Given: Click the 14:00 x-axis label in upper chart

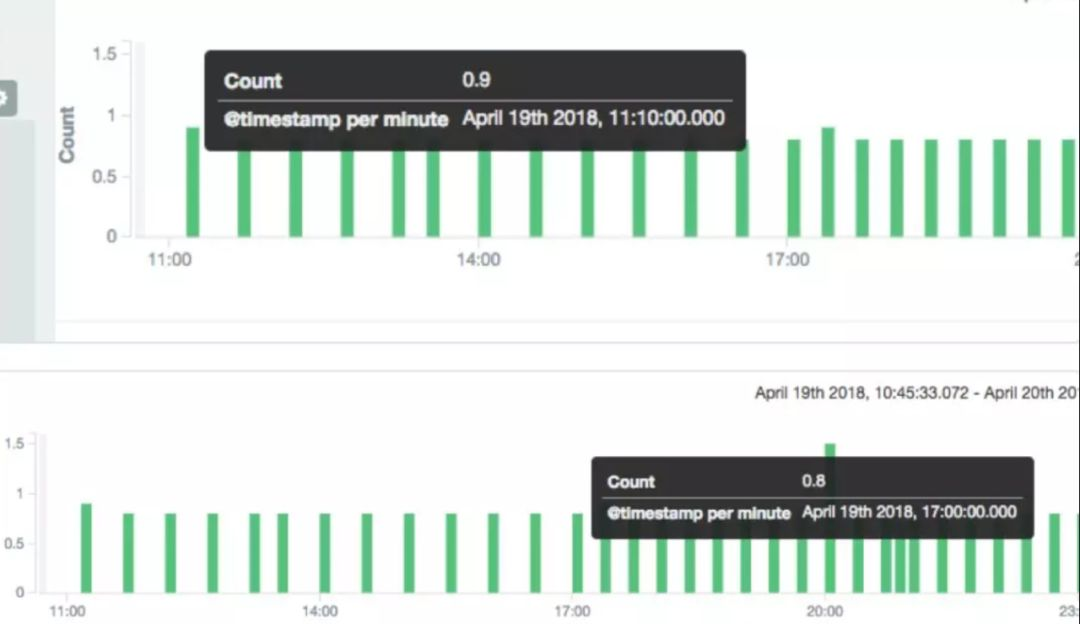Looking at the screenshot, I should coord(478,260).
